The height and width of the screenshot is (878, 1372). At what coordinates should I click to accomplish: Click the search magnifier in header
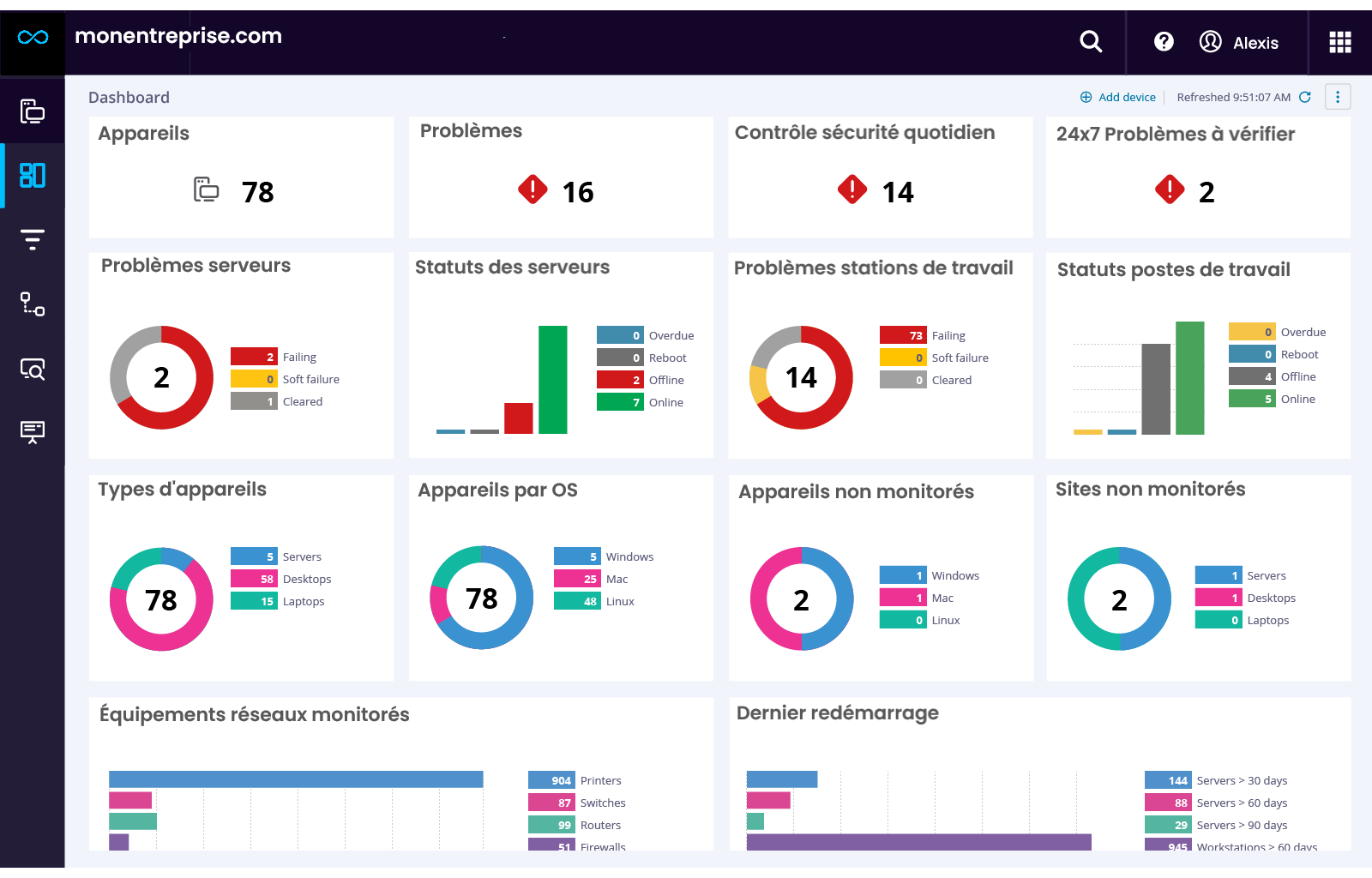1090,41
